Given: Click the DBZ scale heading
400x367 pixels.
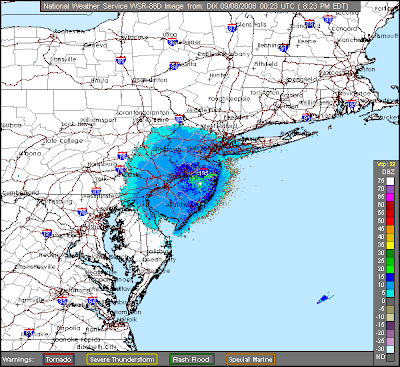Looking at the screenshot, I should click(387, 172).
